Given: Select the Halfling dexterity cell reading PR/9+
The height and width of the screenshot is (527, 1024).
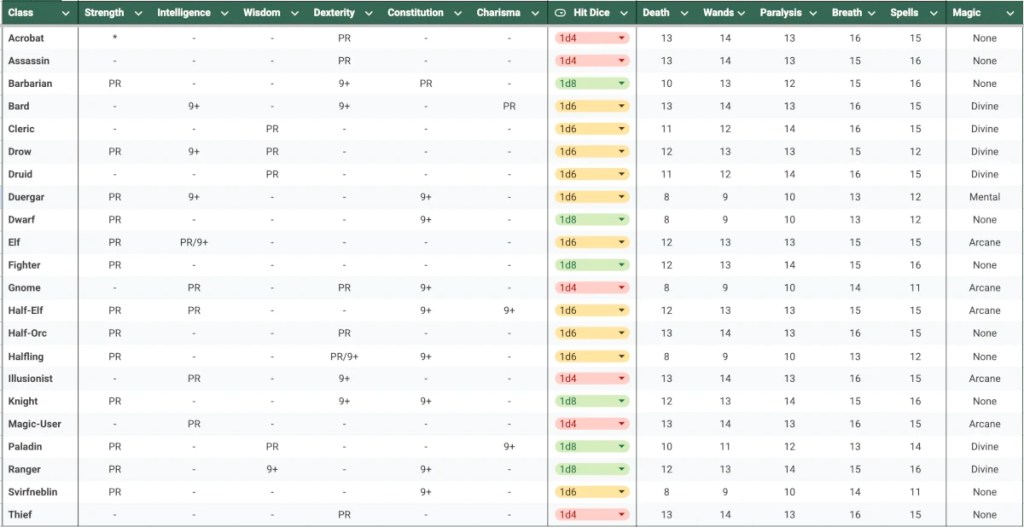Looking at the screenshot, I should coord(344,356).
